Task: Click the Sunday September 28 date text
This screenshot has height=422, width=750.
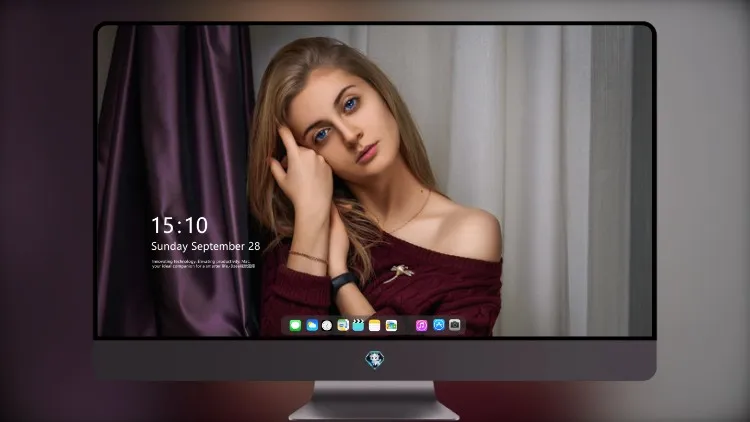Action: [x=206, y=246]
